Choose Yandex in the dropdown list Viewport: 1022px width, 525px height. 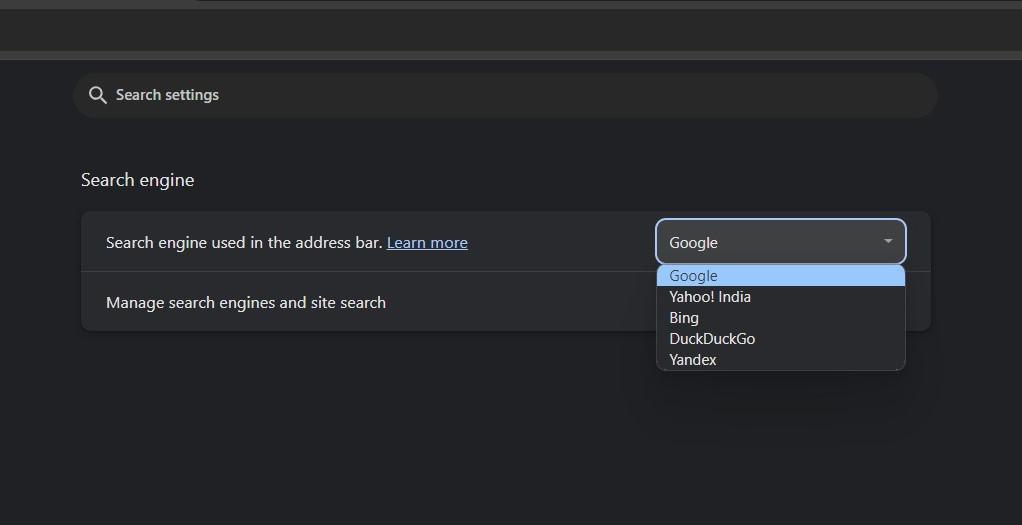coord(693,360)
